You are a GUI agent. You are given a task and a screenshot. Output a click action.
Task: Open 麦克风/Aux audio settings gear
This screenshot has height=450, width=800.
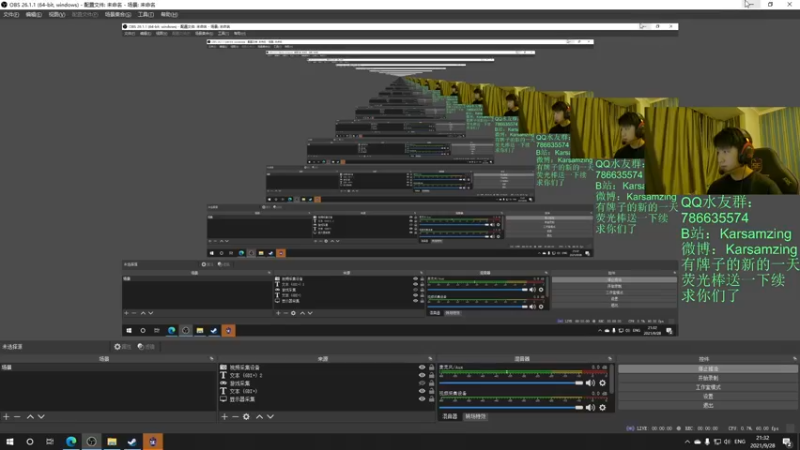(603, 383)
